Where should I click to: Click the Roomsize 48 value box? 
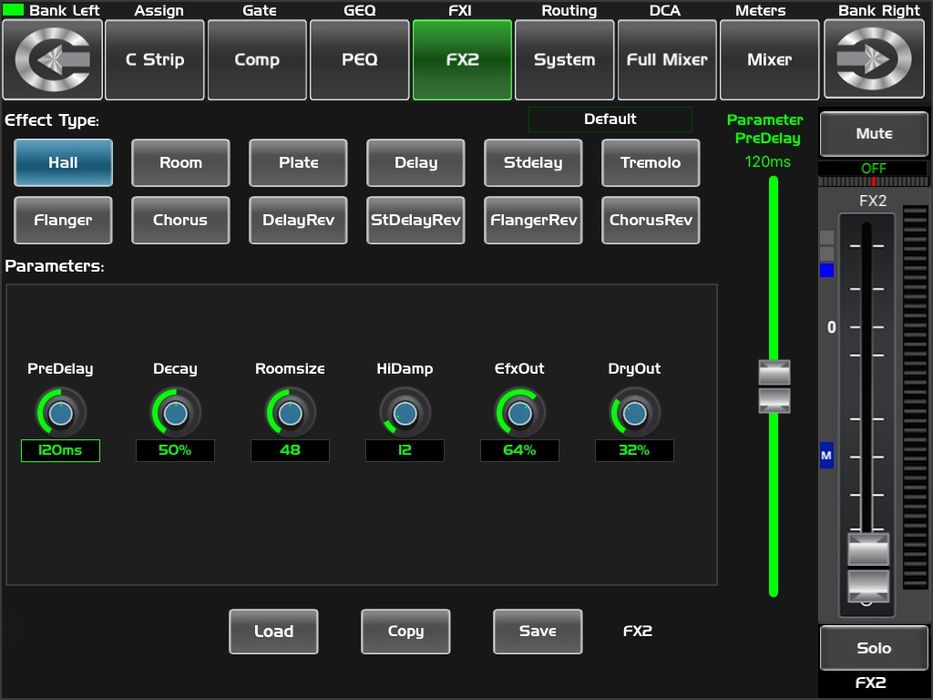290,450
